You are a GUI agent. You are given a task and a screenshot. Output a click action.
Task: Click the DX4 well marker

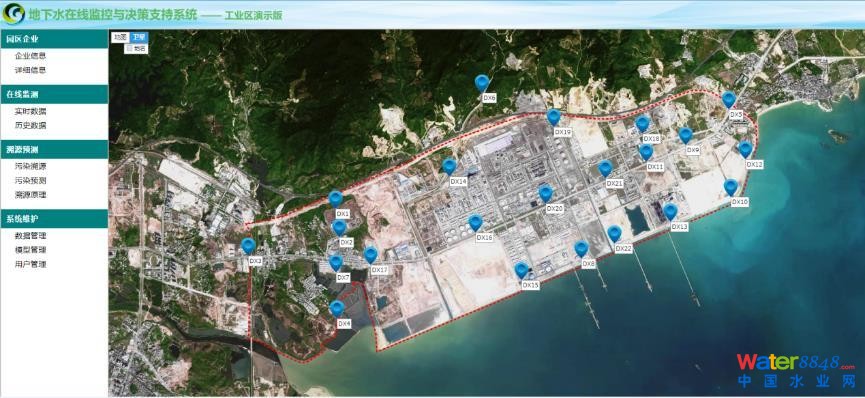tap(337, 309)
